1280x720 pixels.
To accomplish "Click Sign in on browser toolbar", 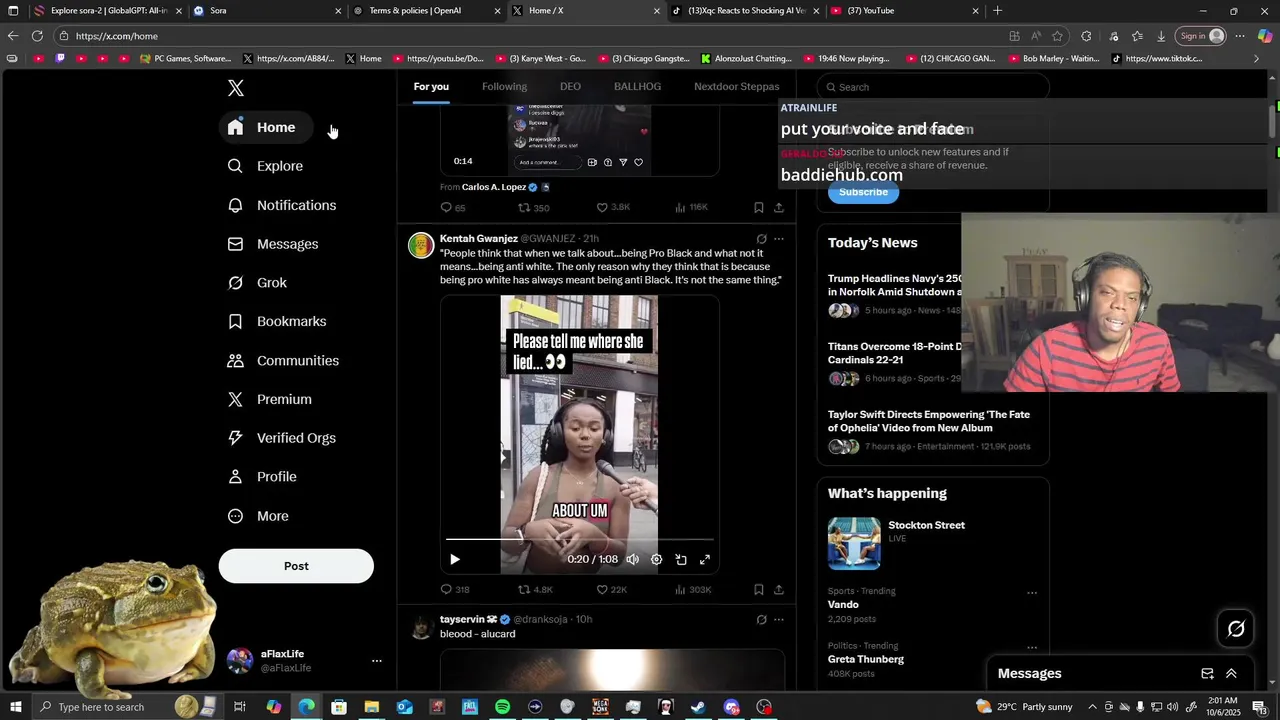I will point(1201,36).
